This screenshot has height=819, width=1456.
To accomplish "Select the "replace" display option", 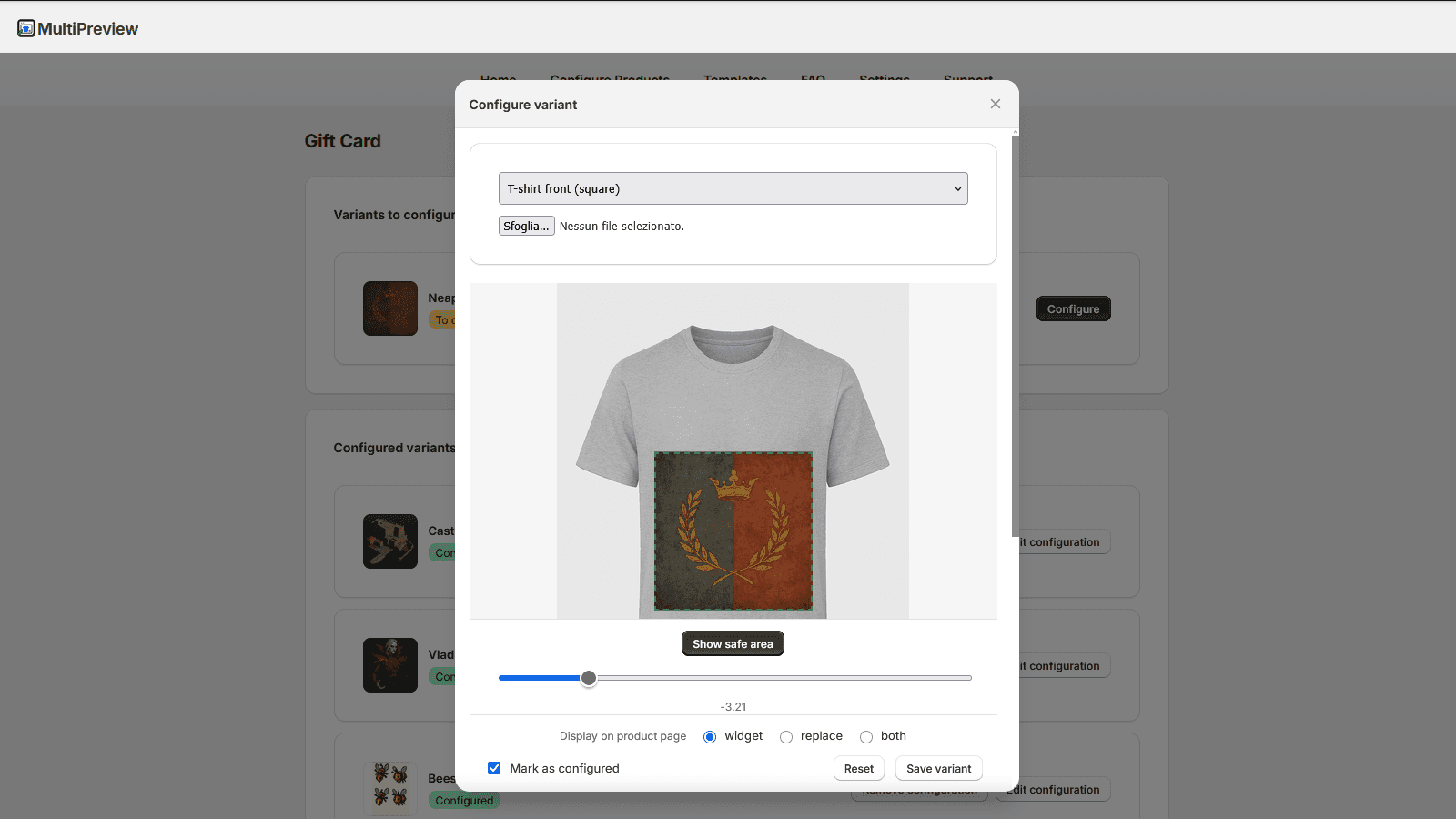I will 785,736.
